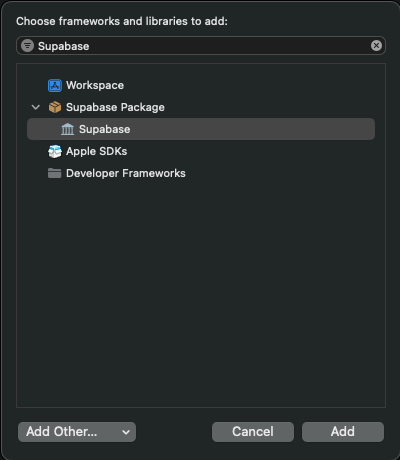Add the selected Supabase library
Image resolution: width=400 pixels, height=460 pixels.
coord(343,432)
